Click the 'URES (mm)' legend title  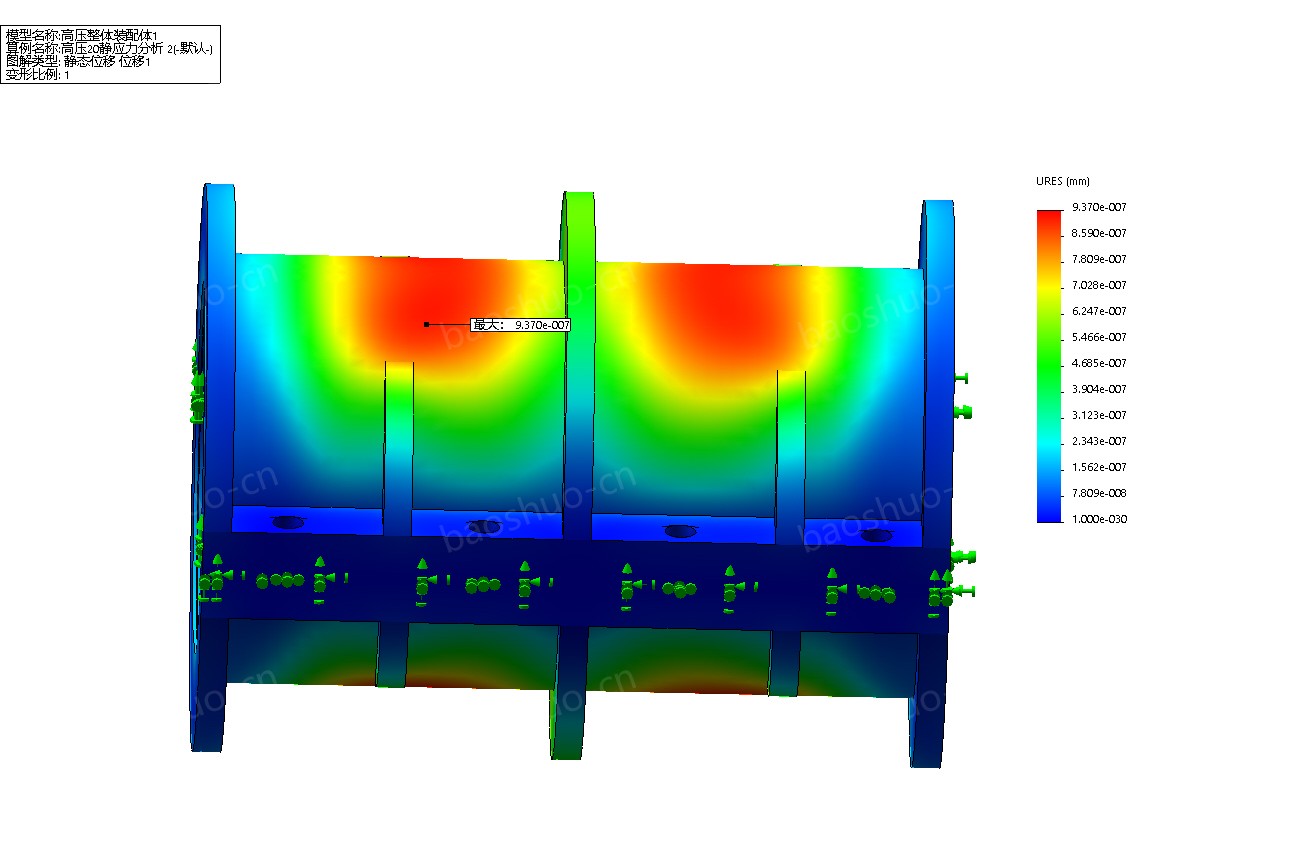[1063, 181]
